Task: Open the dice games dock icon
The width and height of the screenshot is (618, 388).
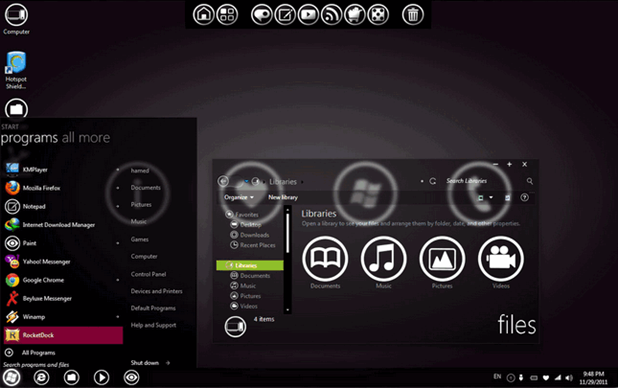Action: (x=378, y=15)
